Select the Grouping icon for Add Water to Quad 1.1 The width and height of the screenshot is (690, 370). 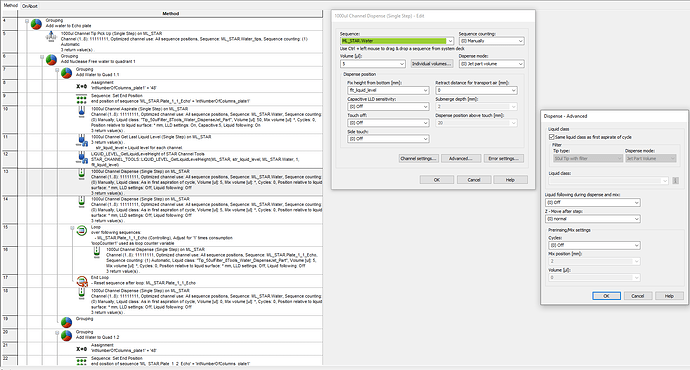tap(66, 73)
